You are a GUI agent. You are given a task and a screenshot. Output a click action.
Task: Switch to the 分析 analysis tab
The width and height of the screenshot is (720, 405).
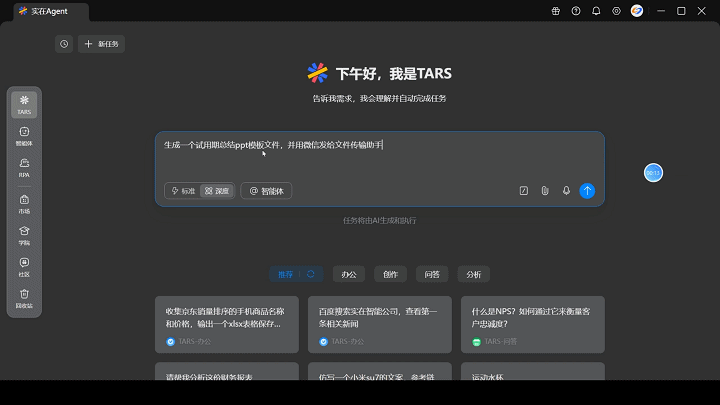point(473,274)
